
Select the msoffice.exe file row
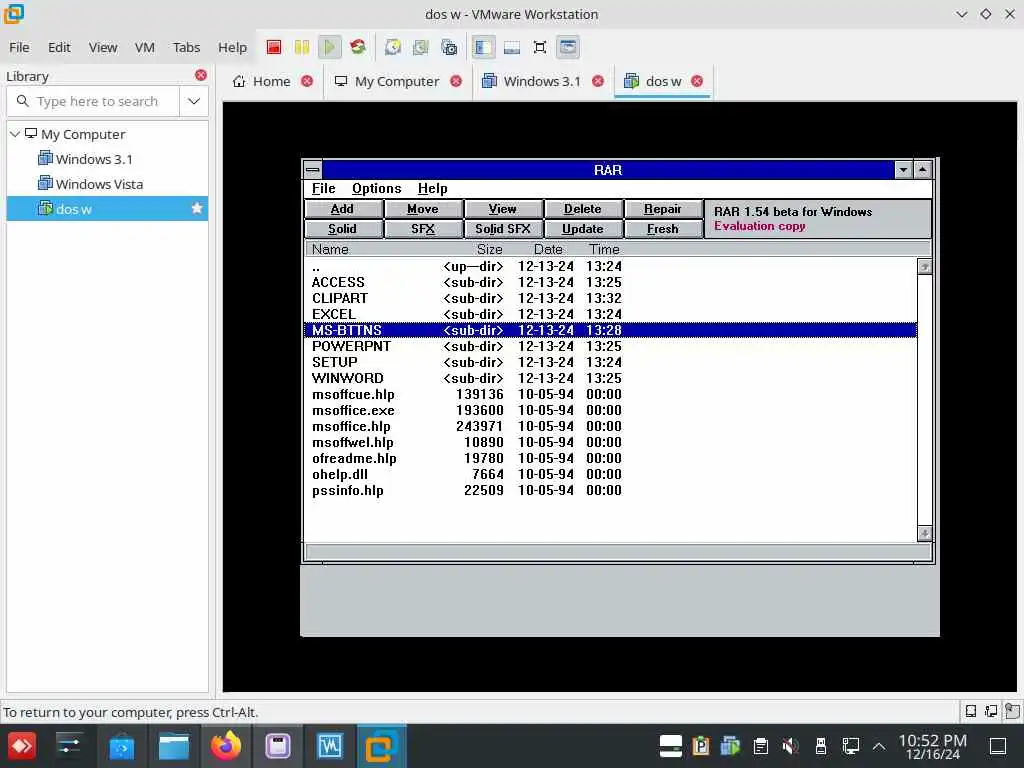coord(611,410)
